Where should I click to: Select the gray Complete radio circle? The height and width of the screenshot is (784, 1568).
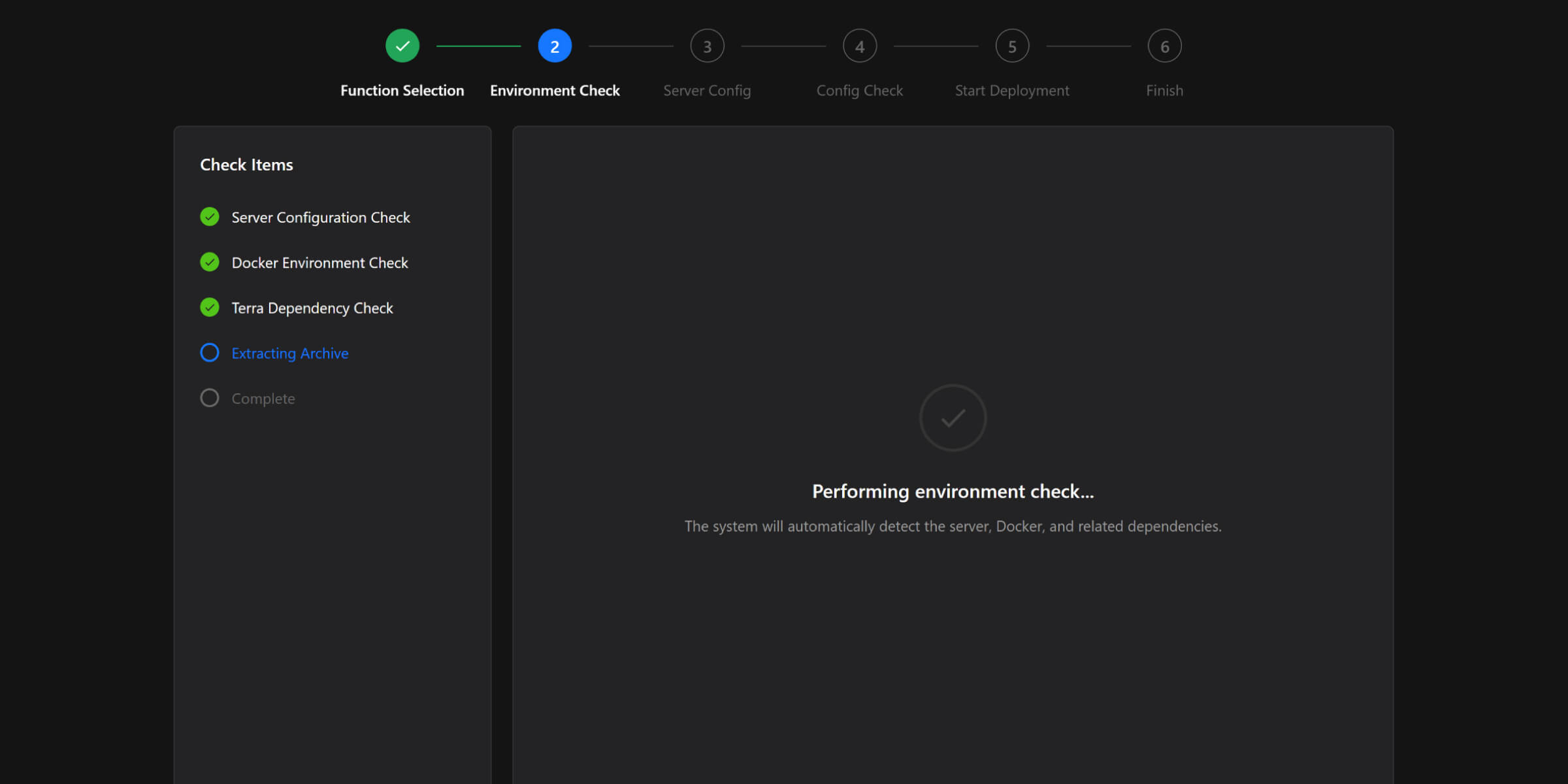pos(210,398)
